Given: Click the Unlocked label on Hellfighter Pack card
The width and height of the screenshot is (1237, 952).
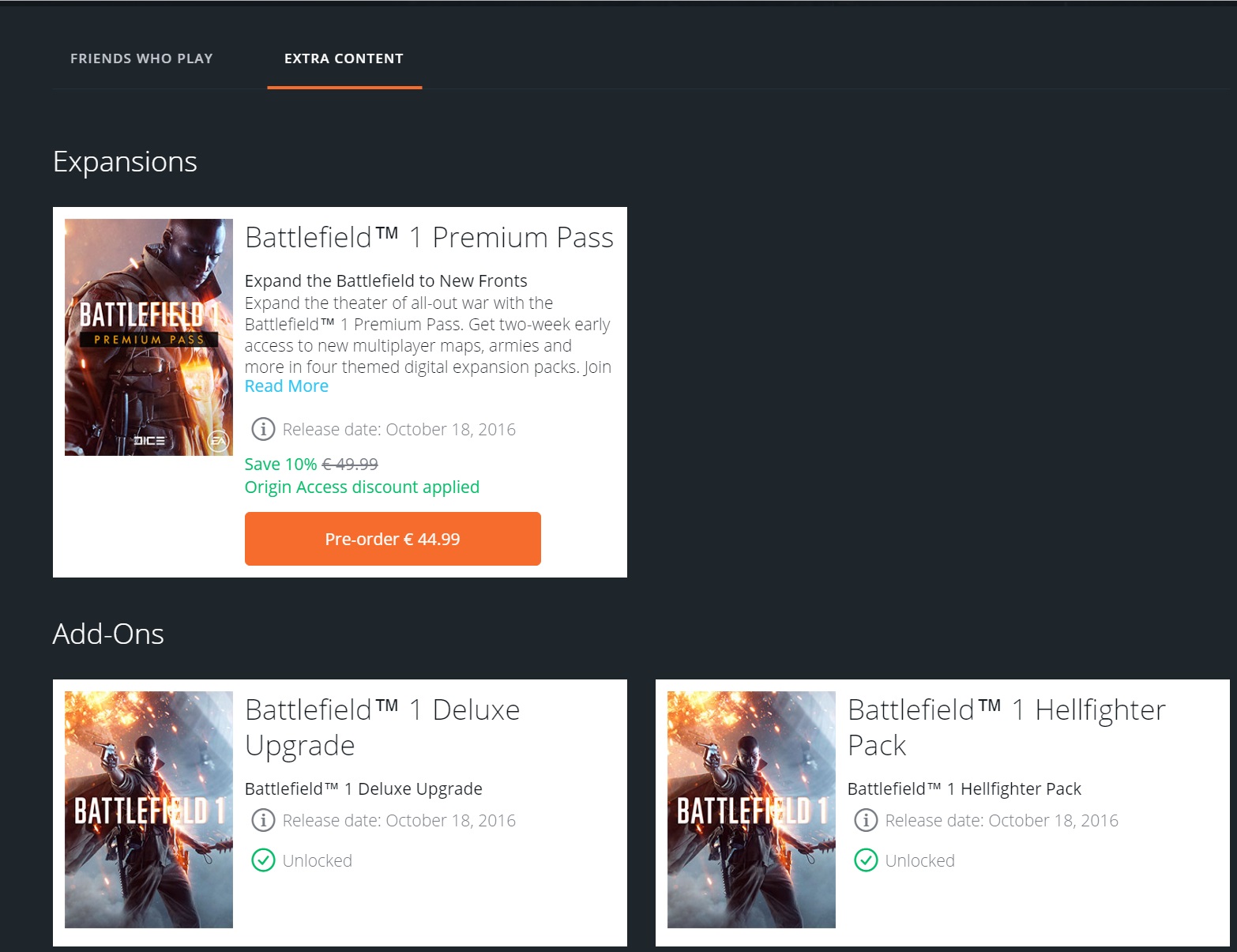Looking at the screenshot, I should (x=920, y=860).
